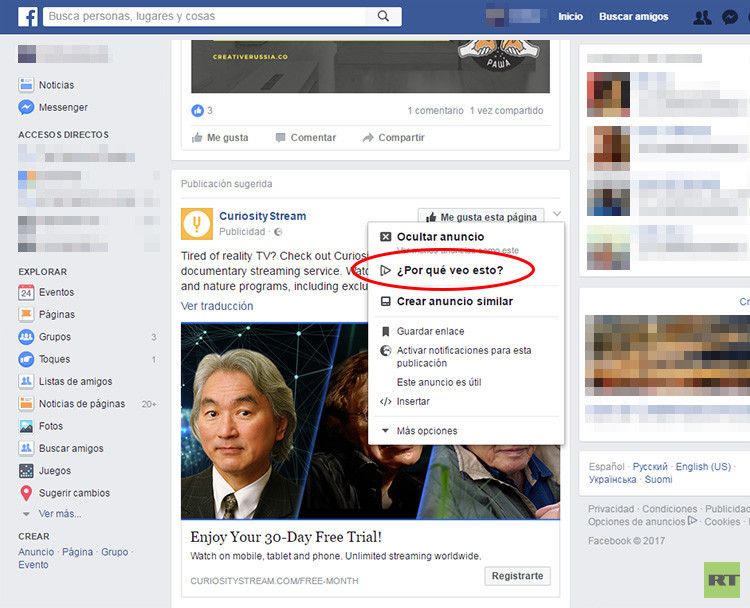
Task: Click the friend requests icon in top bar
Action: point(702,17)
